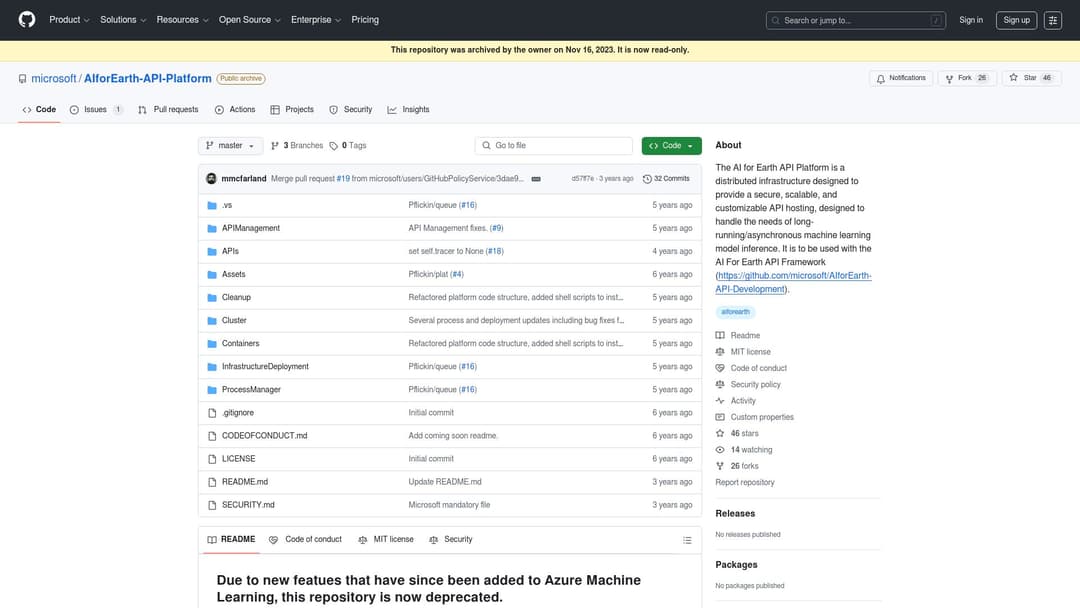1080x608 pixels.
Task: Click the Cluster folder icon
Action: pos(212,321)
